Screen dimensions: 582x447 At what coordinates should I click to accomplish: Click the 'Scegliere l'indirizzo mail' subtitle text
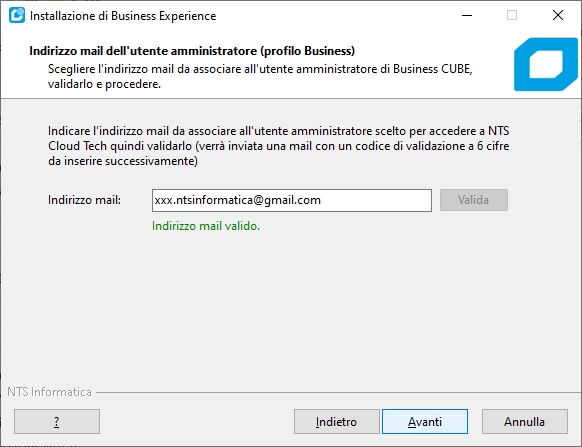(x=260, y=76)
